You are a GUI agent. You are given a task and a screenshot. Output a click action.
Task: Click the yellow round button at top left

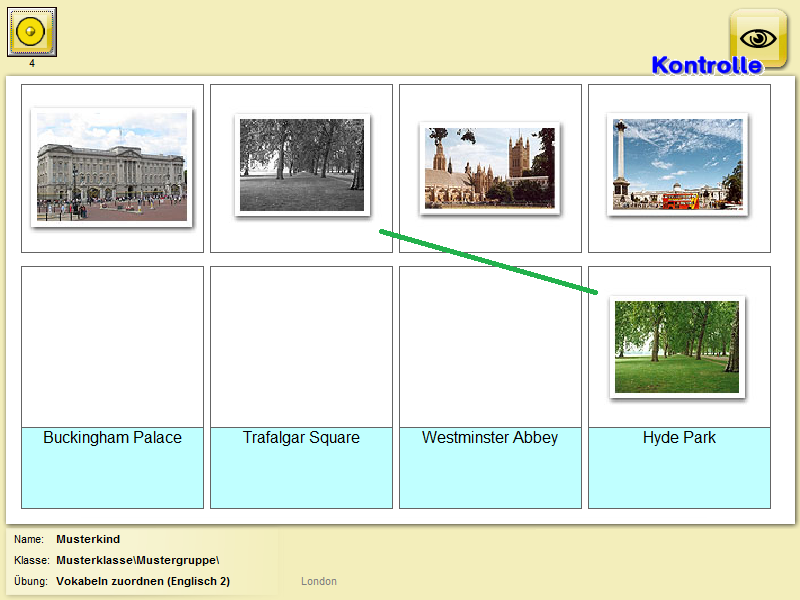32,32
